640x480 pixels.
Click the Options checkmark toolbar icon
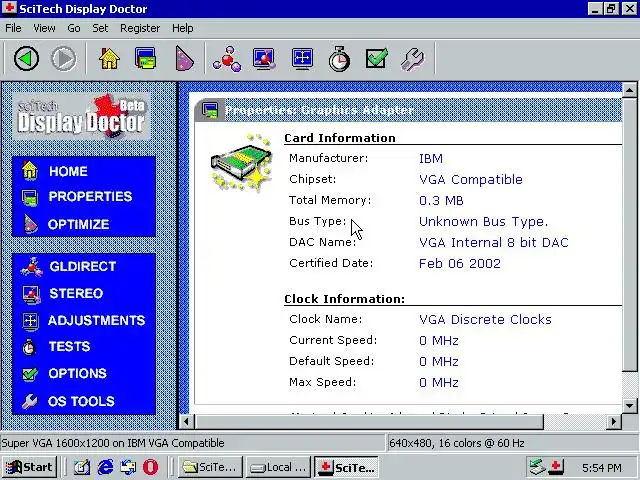tap(376, 59)
